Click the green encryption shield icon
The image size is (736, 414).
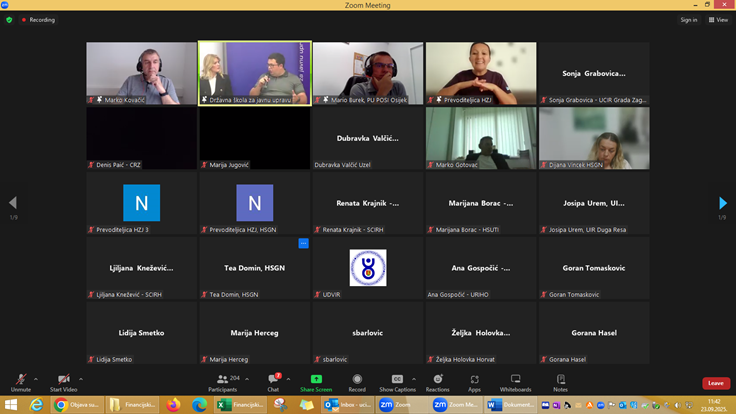9,19
